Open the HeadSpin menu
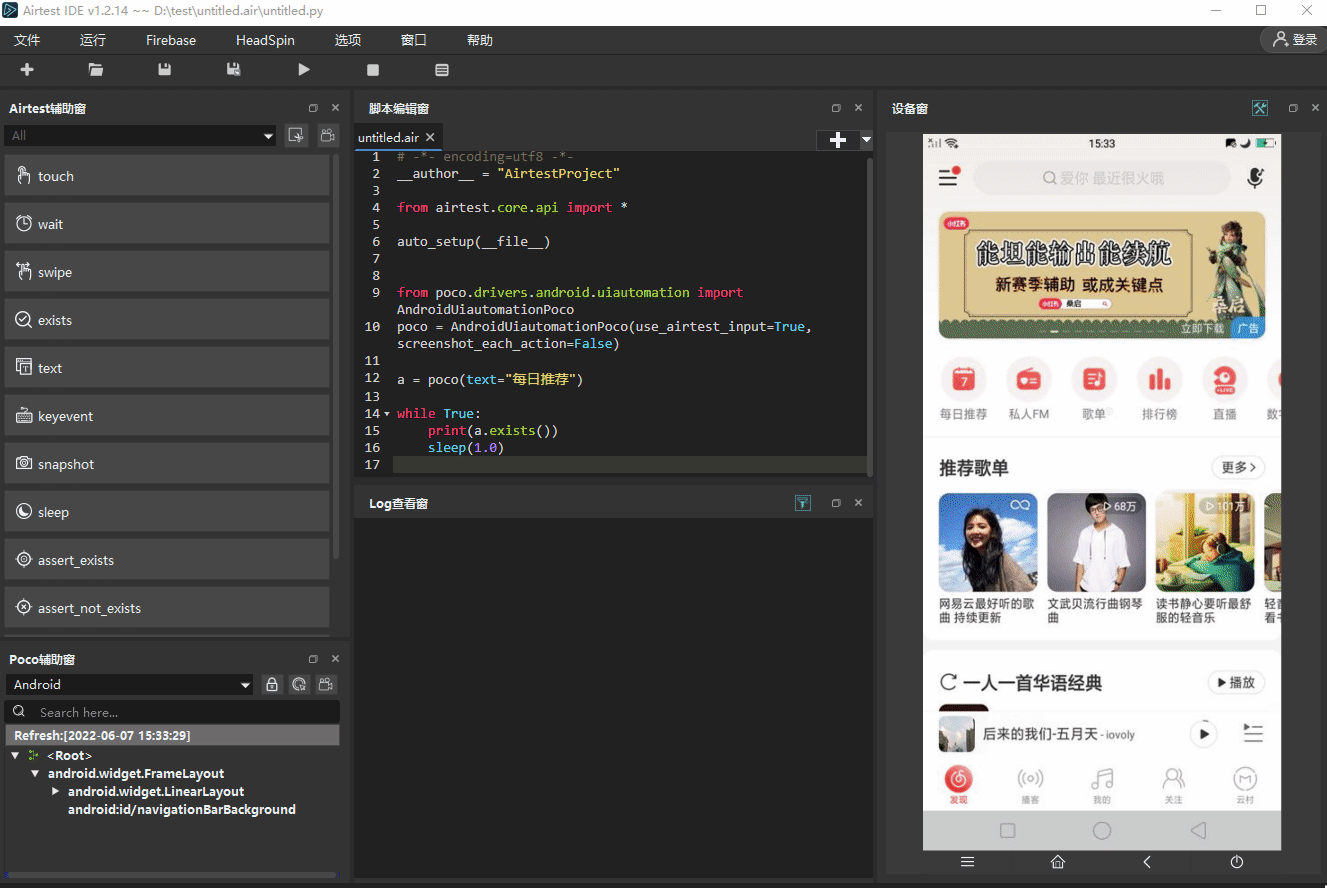This screenshot has height=888, width=1327. coord(265,40)
